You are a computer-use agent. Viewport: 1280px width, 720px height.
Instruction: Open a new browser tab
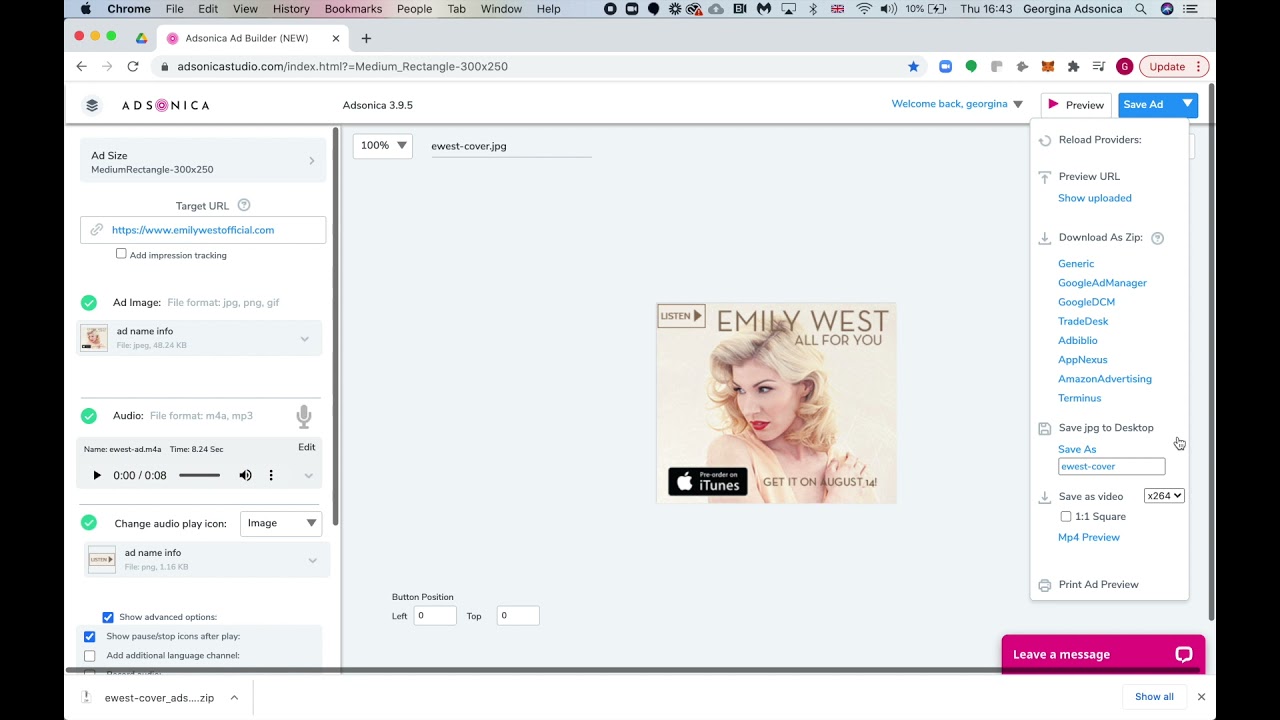(x=366, y=38)
